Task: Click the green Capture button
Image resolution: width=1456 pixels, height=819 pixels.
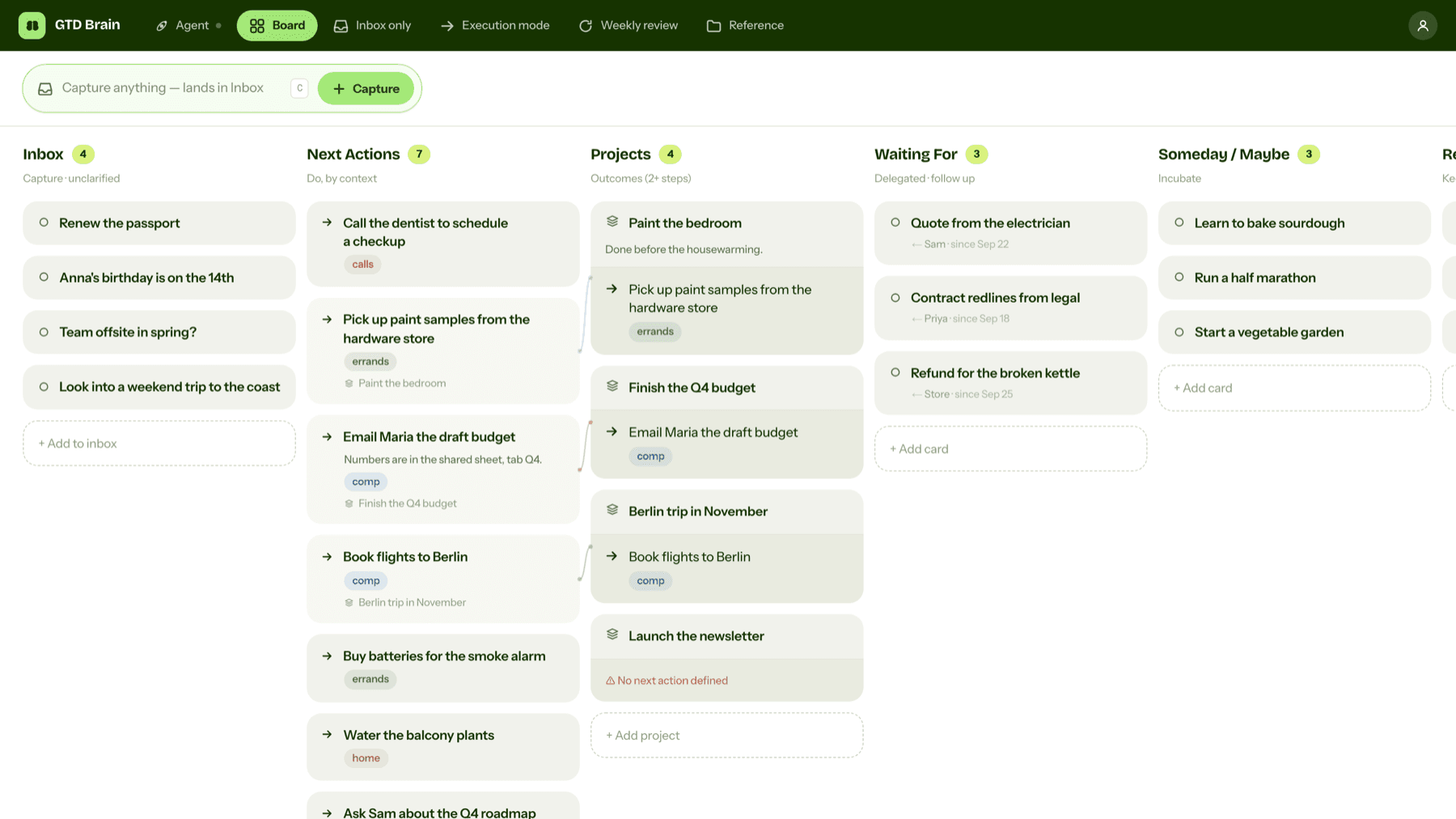Action: point(366,88)
